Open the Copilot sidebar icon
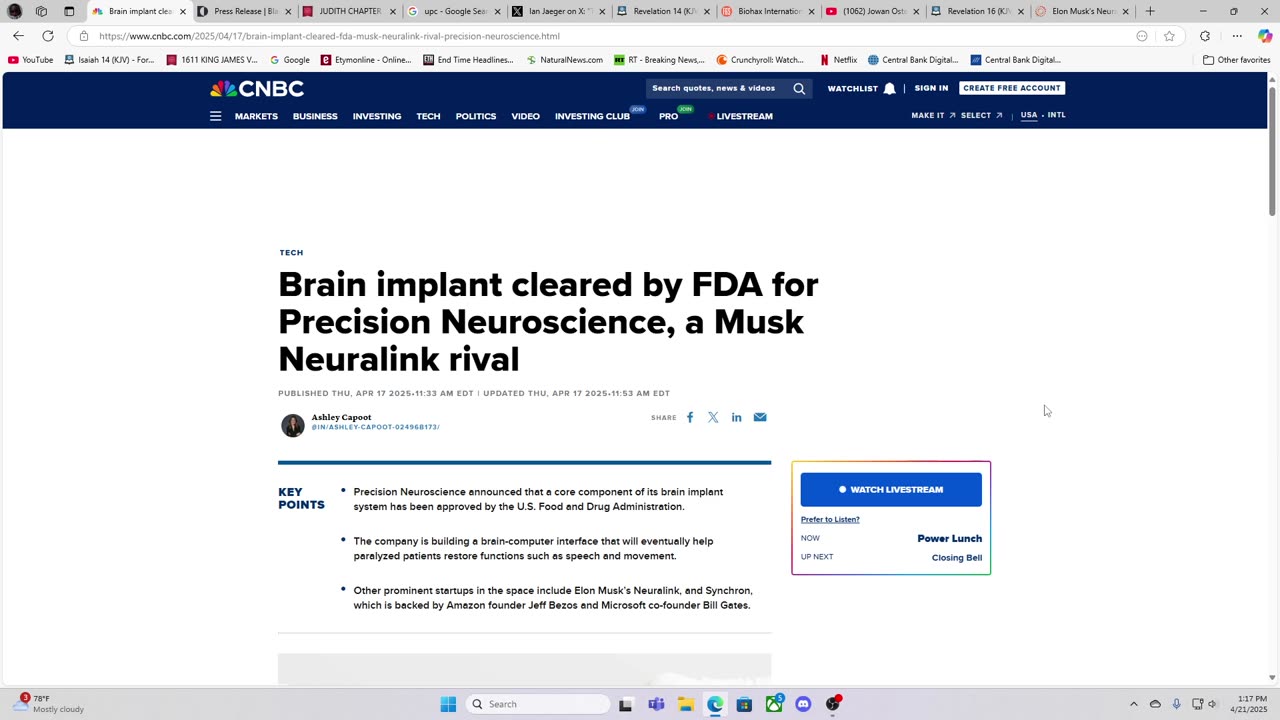This screenshot has width=1280, height=720. 1265,36
